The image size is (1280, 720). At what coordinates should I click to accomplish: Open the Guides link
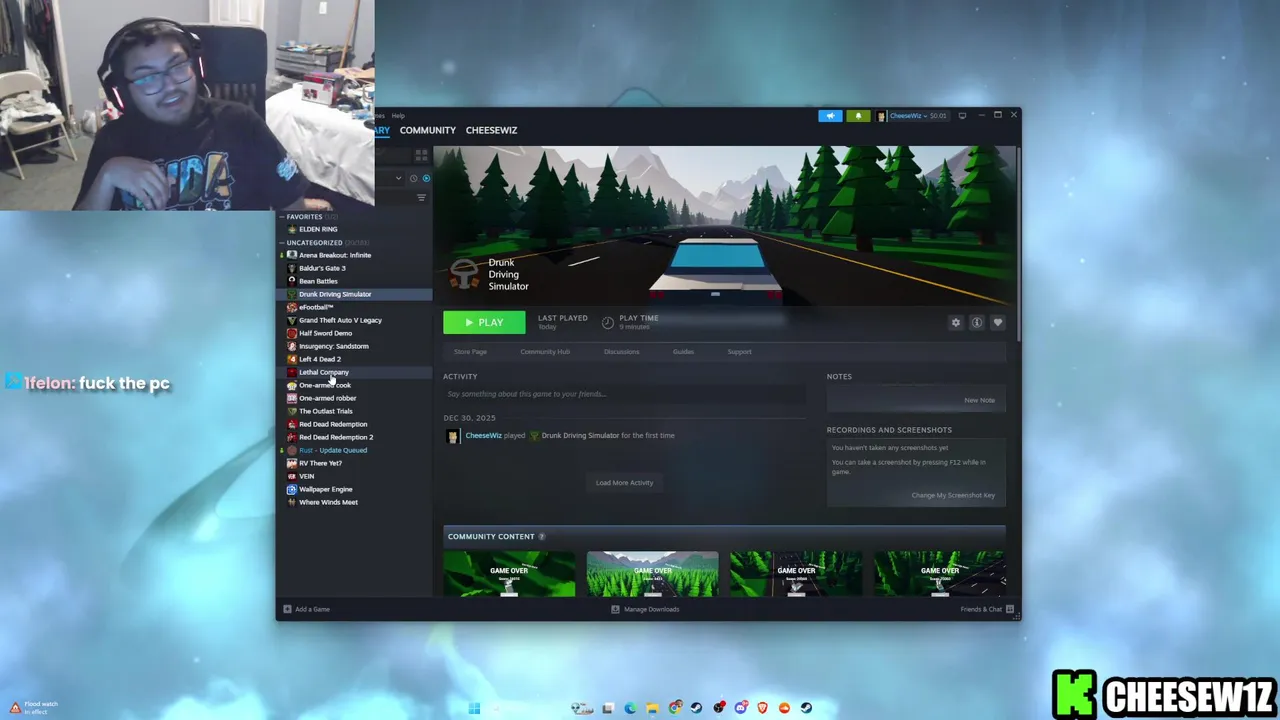[683, 352]
